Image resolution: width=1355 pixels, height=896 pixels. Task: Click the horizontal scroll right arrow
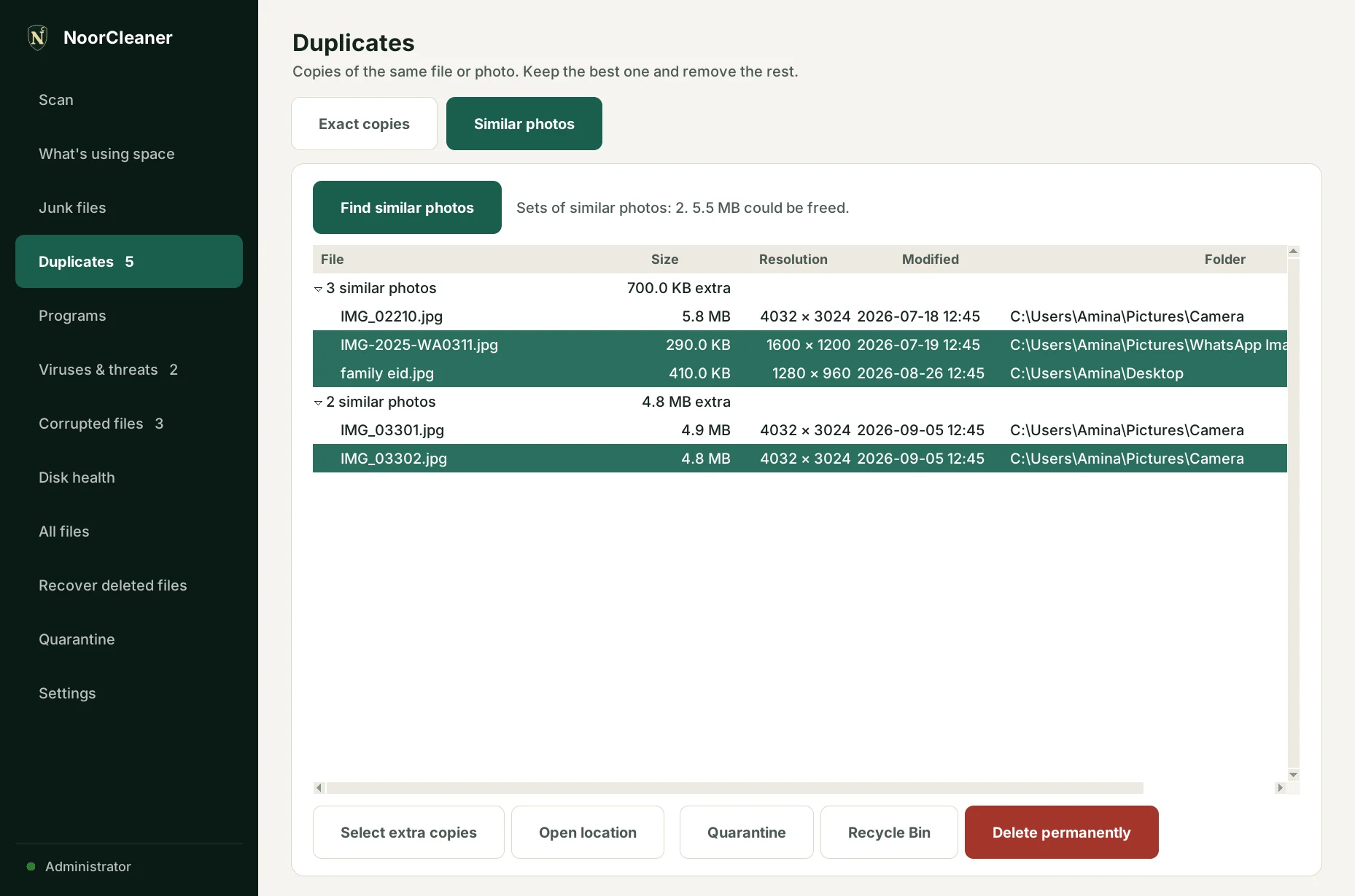(1280, 788)
